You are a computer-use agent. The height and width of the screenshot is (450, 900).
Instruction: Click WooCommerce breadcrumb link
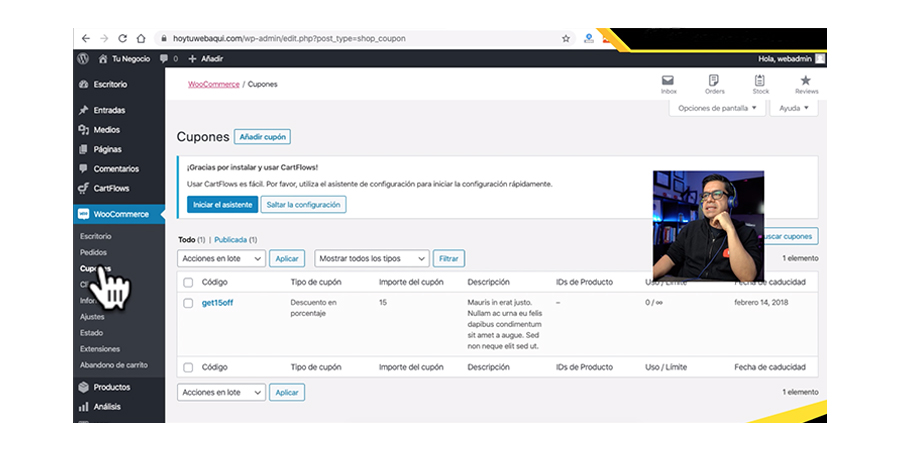coord(214,84)
